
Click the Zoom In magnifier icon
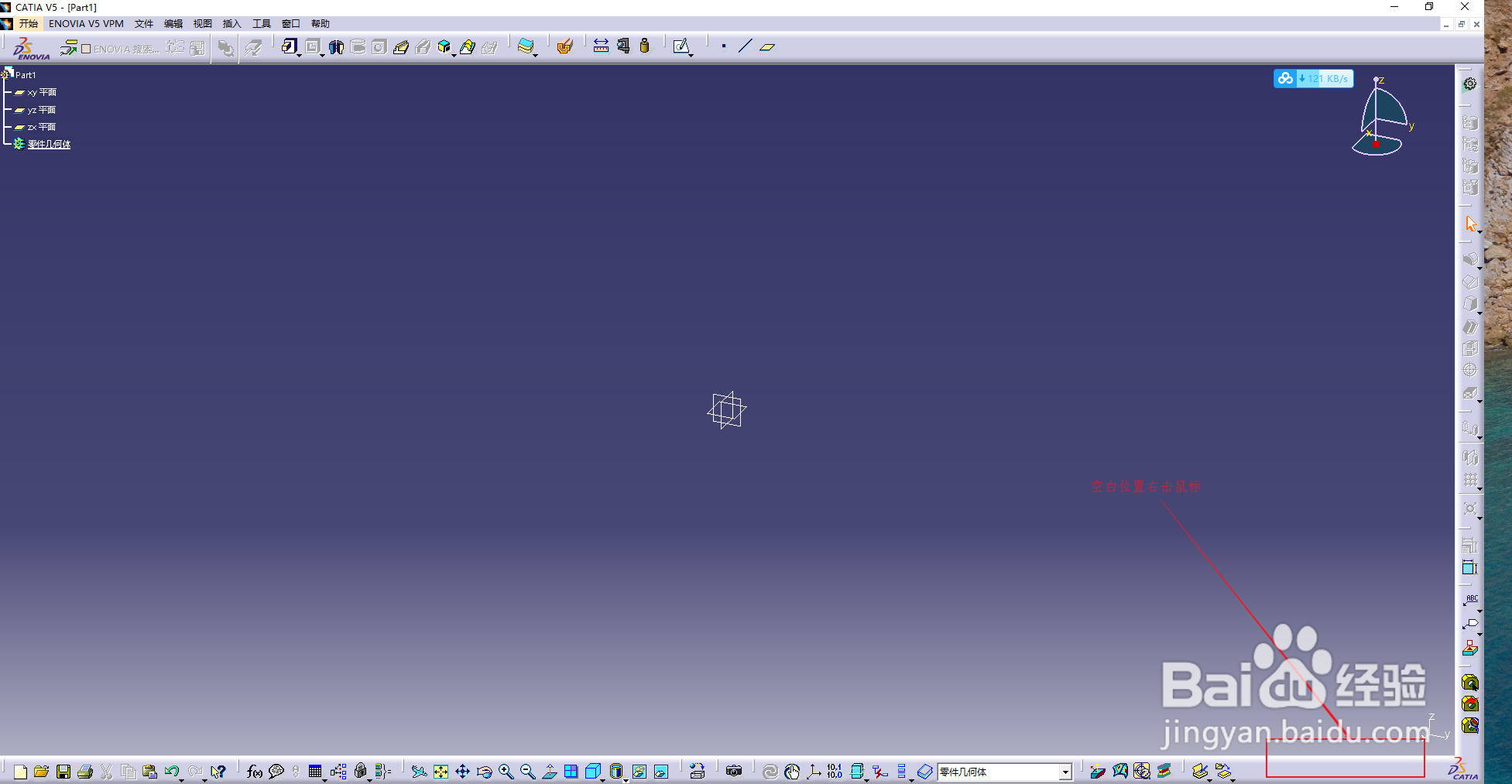[506, 772]
